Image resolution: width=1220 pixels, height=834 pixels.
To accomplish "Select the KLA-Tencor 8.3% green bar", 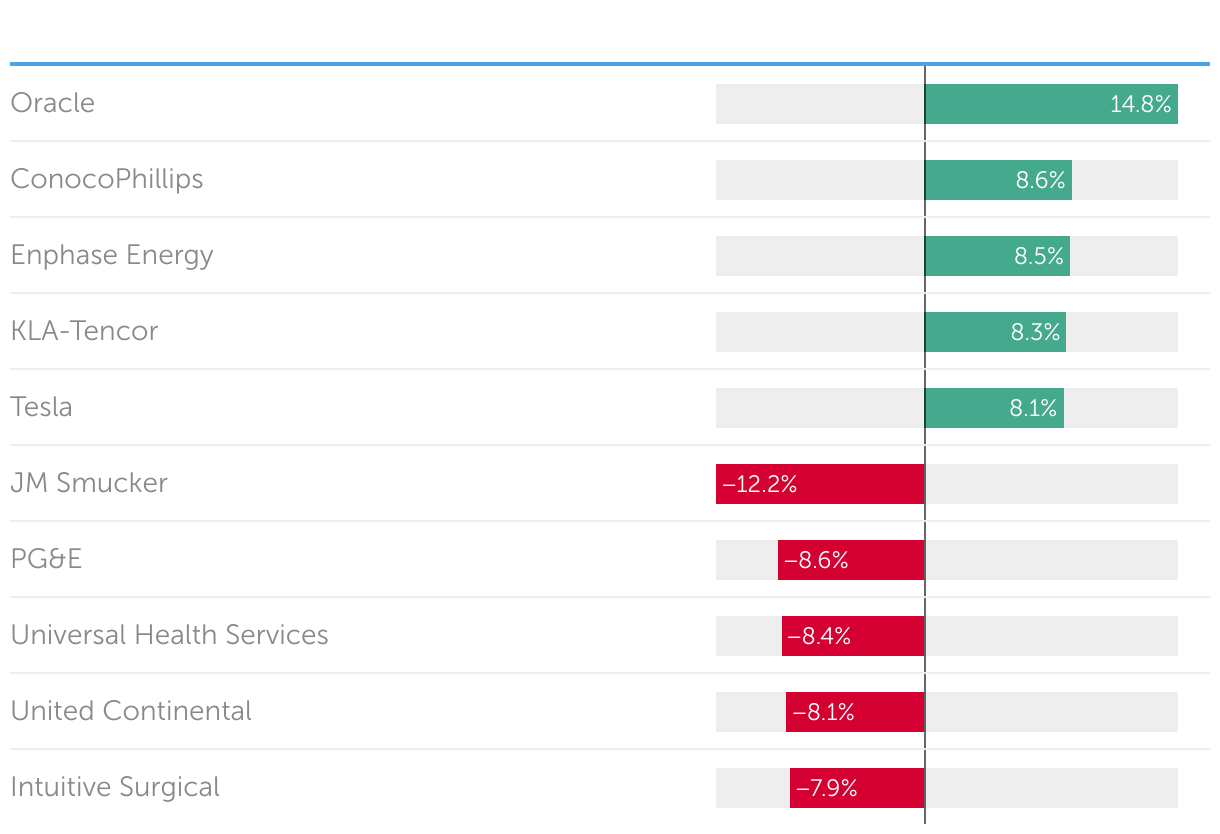I will point(995,332).
